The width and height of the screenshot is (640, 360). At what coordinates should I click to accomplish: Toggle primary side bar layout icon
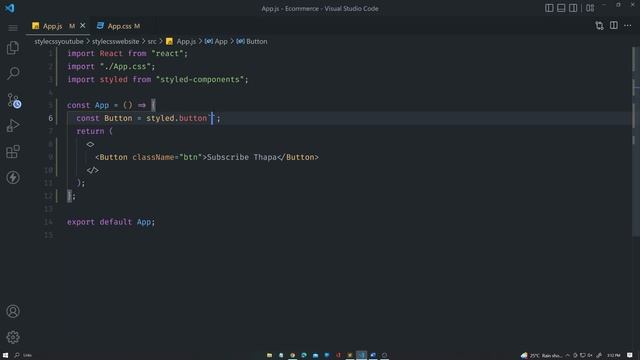point(549,8)
